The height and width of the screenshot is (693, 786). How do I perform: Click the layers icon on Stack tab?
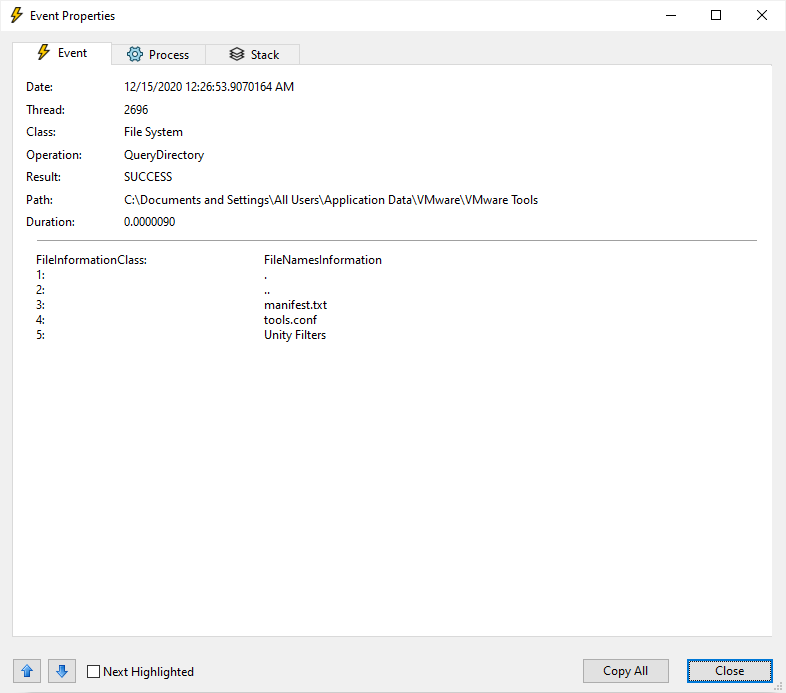[x=236, y=55]
